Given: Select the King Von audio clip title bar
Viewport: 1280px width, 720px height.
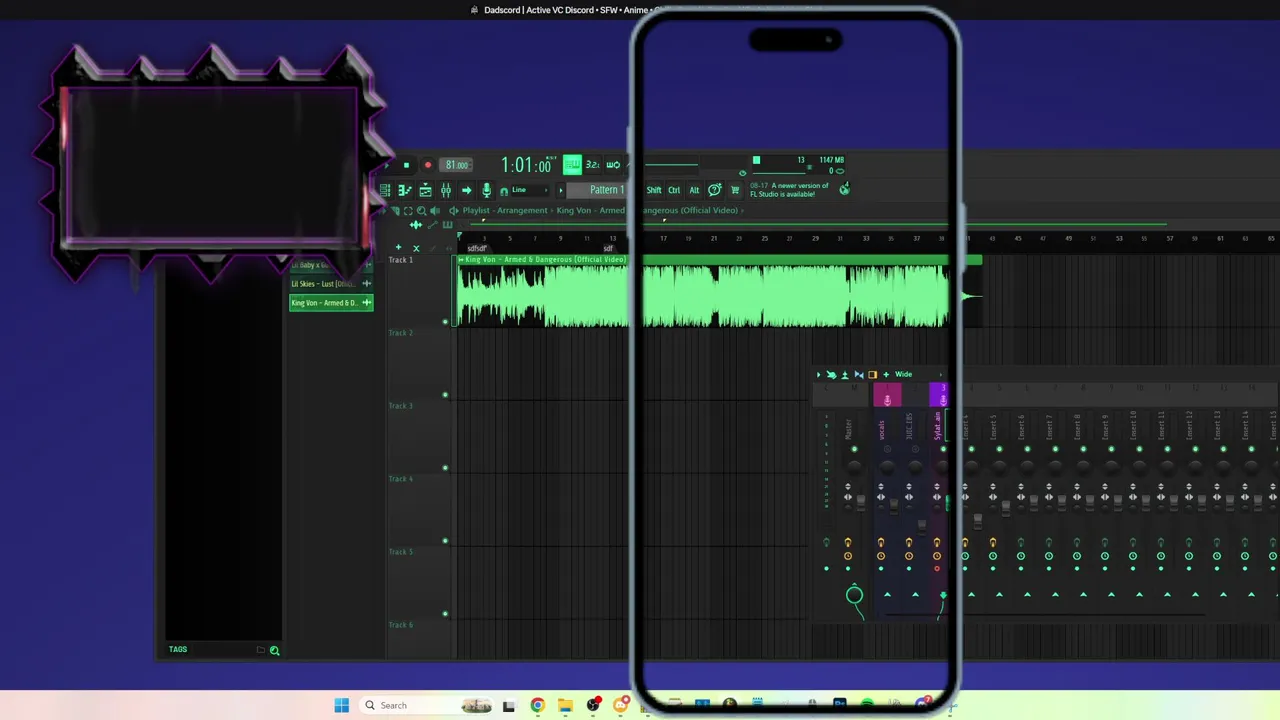Looking at the screenshot, I should coord(719,260).
